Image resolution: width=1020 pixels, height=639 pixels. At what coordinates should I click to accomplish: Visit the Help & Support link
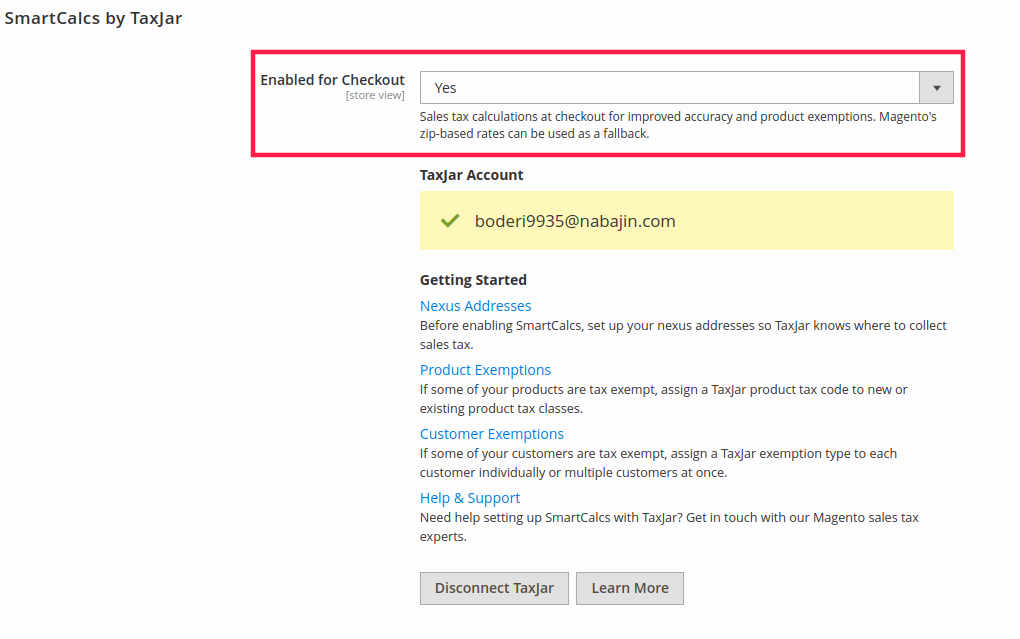[470, 498]
